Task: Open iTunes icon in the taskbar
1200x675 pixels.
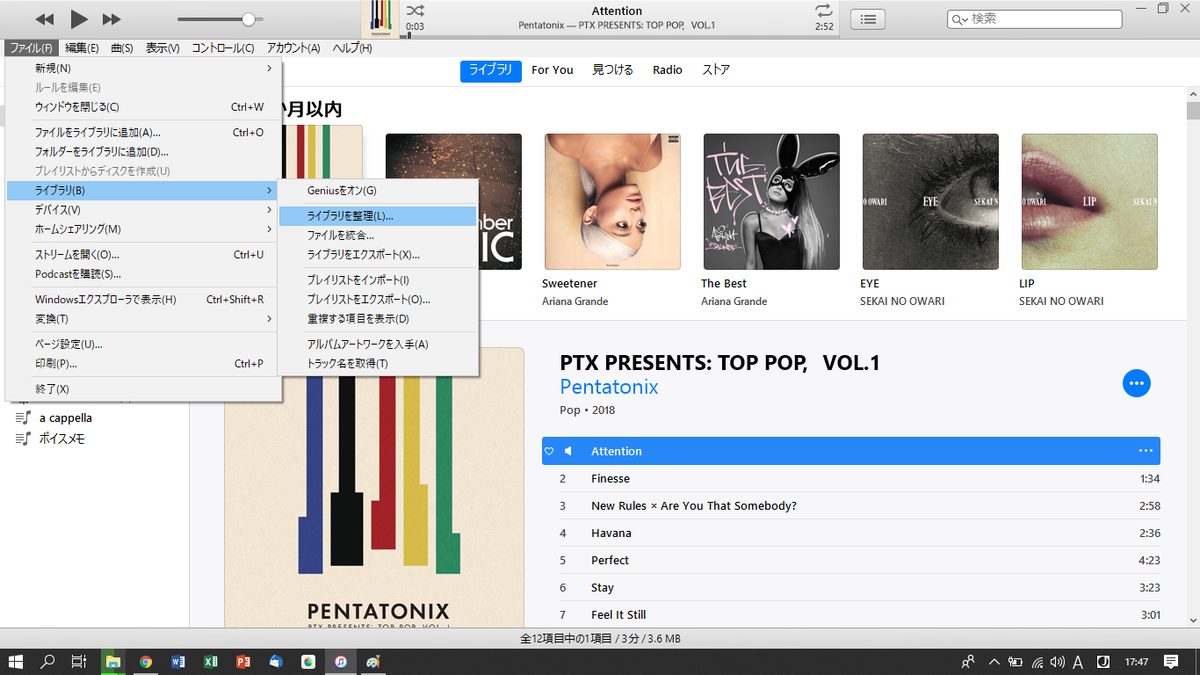Action: 341,662
